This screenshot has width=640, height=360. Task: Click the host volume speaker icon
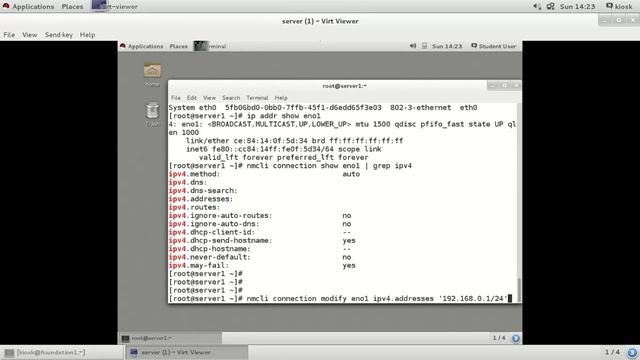pyautogui.click(x=537, y=7)
